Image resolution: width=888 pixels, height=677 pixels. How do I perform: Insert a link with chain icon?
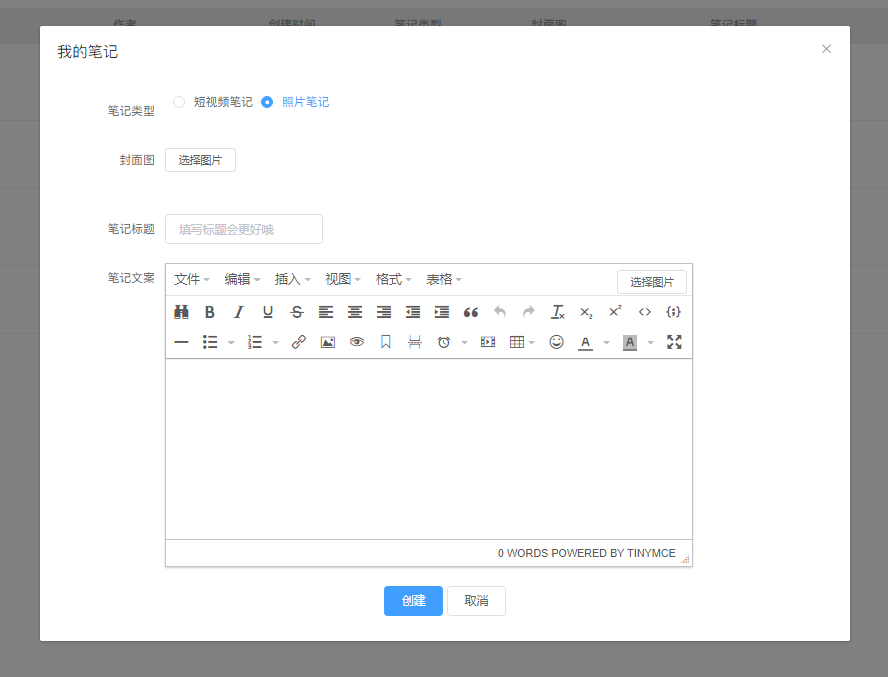click(x=298, y=342)
